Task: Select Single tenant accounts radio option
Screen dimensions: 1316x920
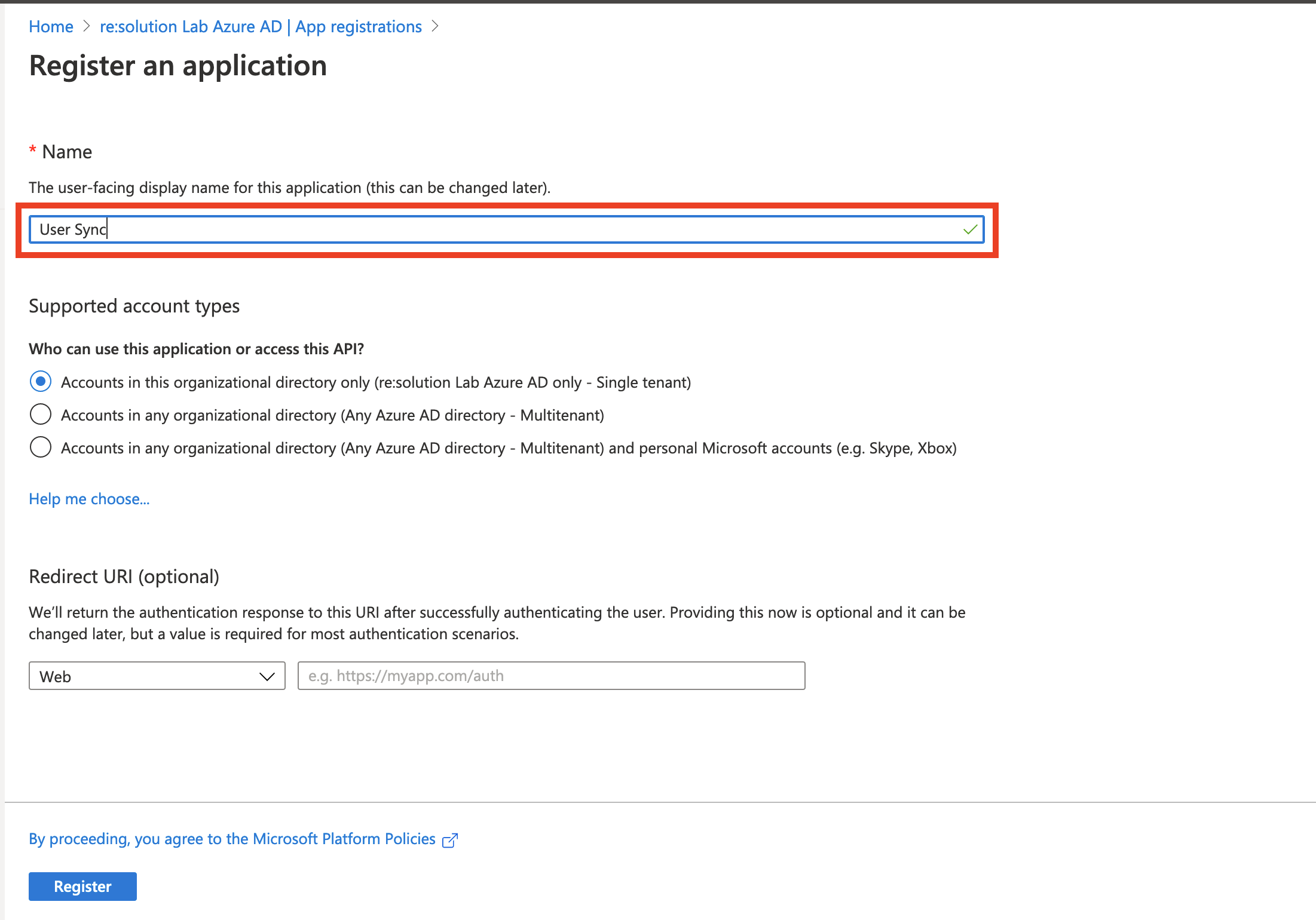Action: click(x=41, y=382)
